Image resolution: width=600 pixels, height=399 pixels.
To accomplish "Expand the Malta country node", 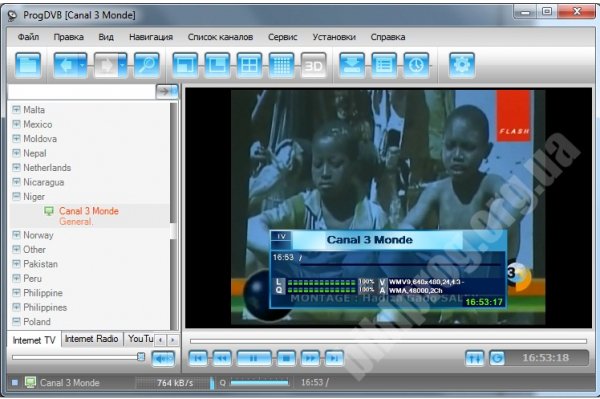I will coord(16,109).
